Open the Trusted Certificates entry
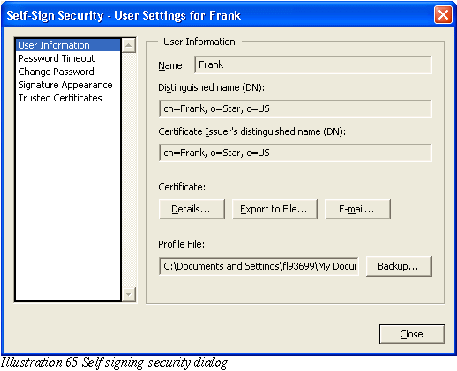This screenshot has height=371, width=457. pos(60,98)
